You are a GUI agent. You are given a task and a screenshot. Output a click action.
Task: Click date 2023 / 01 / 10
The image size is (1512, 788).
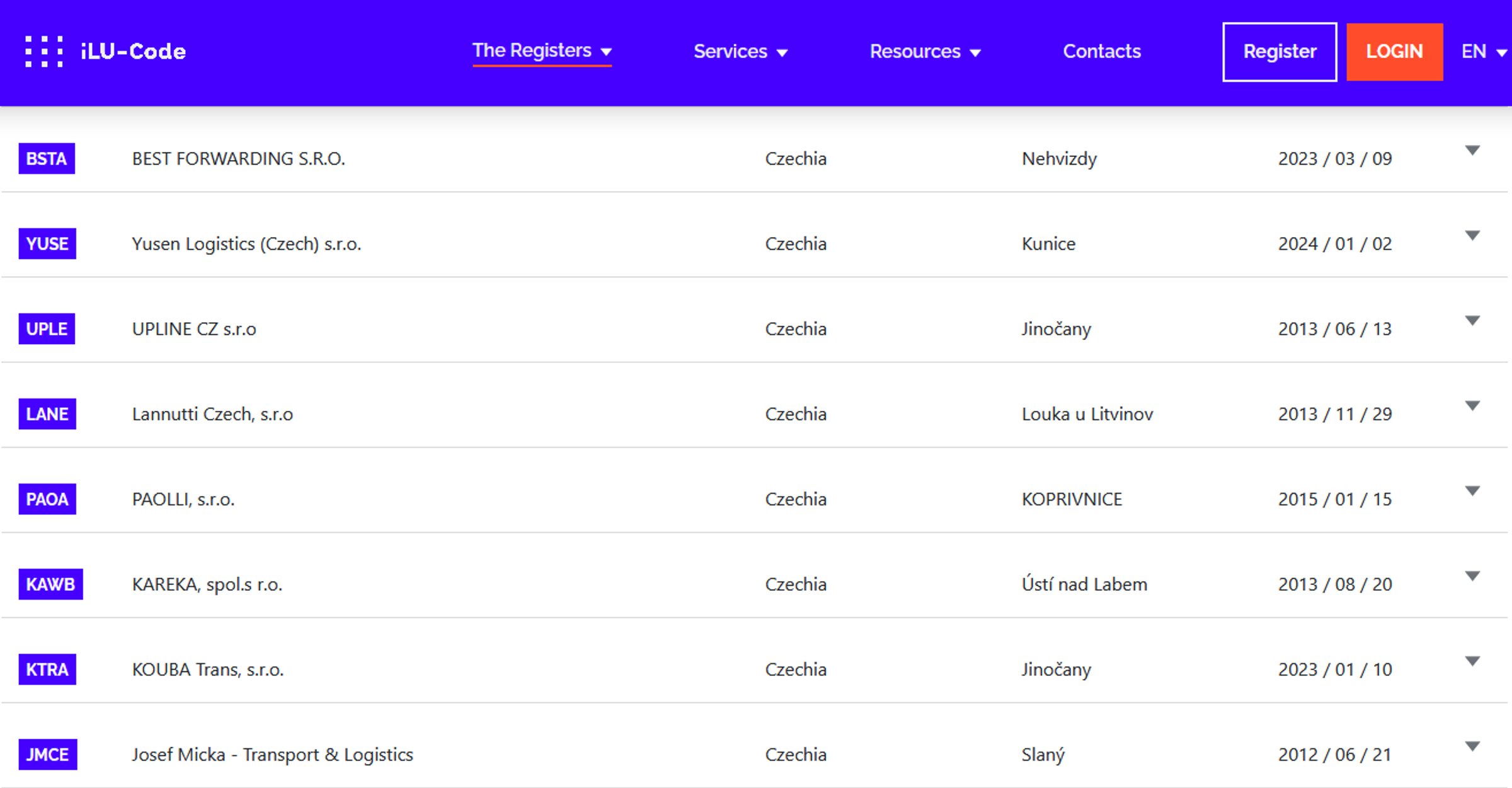pos(1335,669)
